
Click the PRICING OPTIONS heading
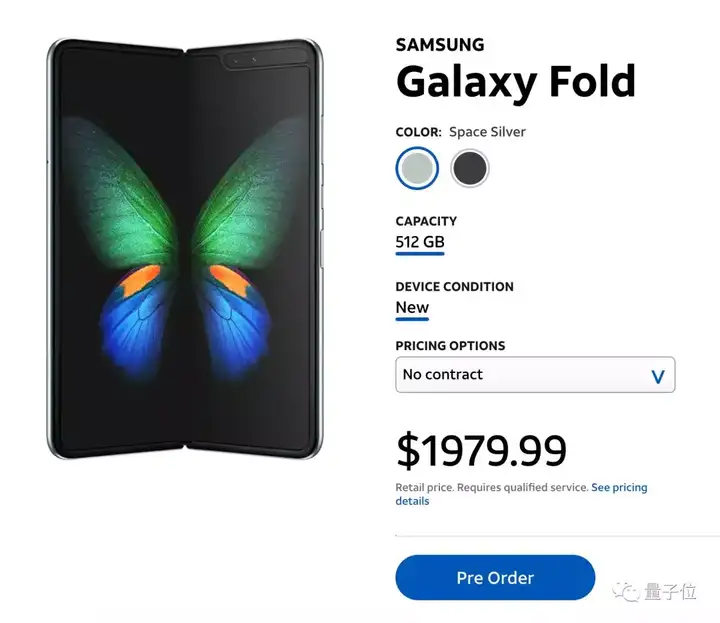[x=450, y=346]
